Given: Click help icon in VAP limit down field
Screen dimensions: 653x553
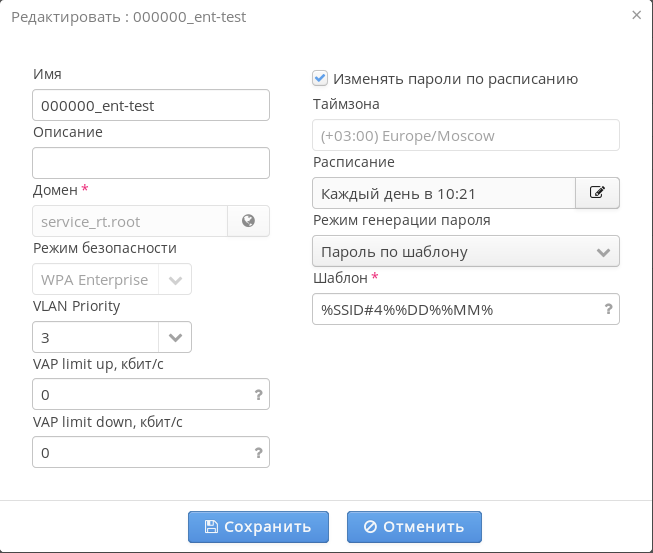Looking at the screenshot, I should pos(259,453).
